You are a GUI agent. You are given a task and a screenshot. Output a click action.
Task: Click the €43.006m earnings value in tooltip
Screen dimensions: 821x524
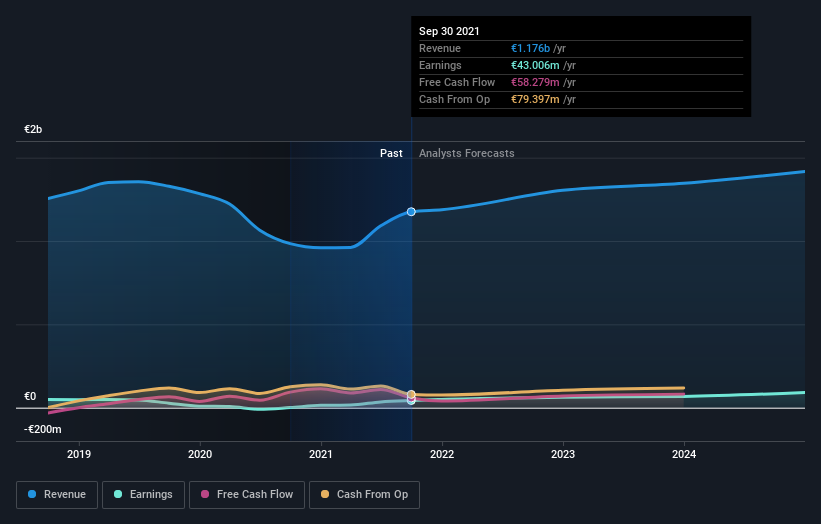pyautogui.click(x=535, y=65)
